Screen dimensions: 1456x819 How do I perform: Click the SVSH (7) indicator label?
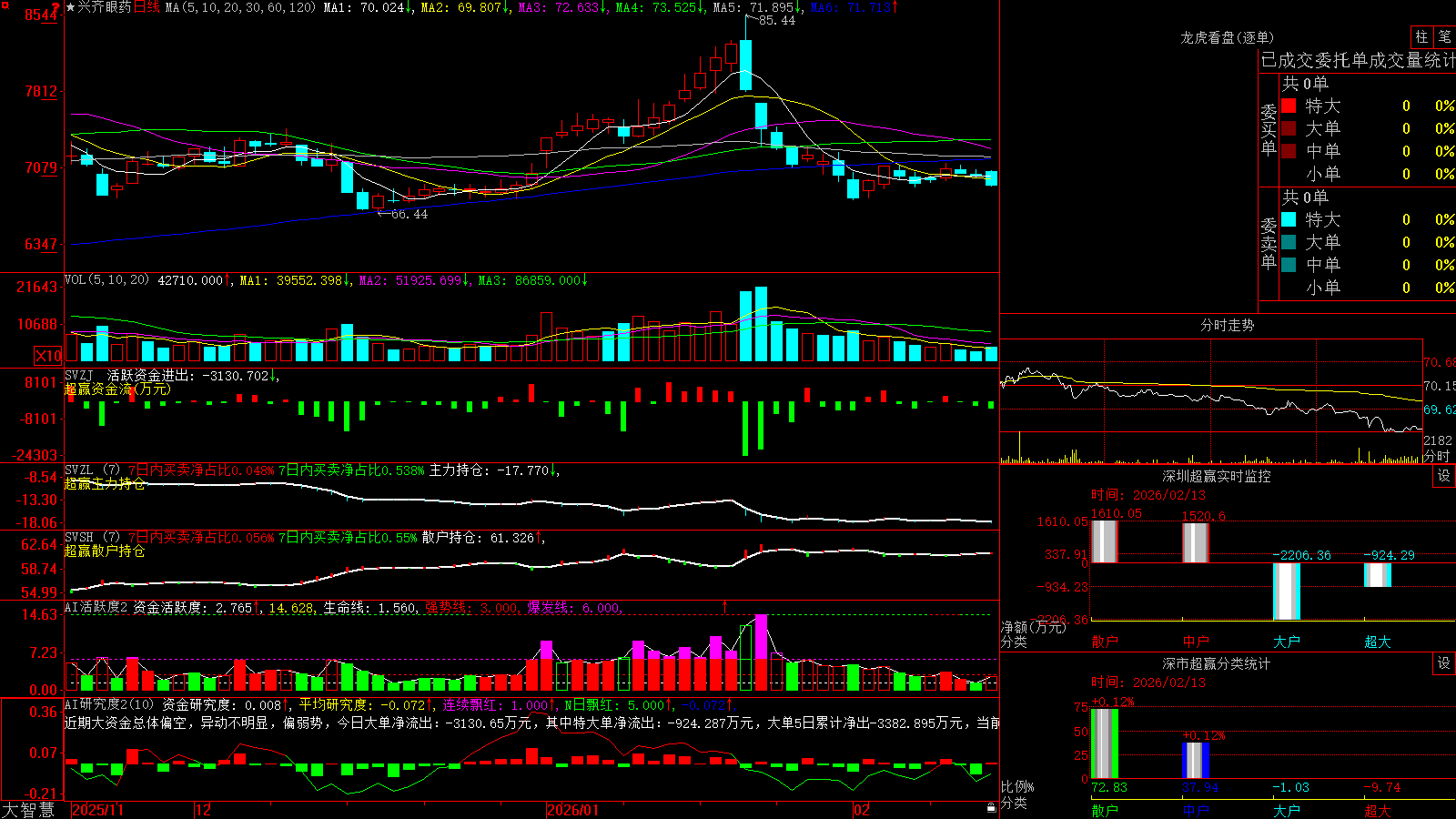pyautogui.click(x=92, y=538)
